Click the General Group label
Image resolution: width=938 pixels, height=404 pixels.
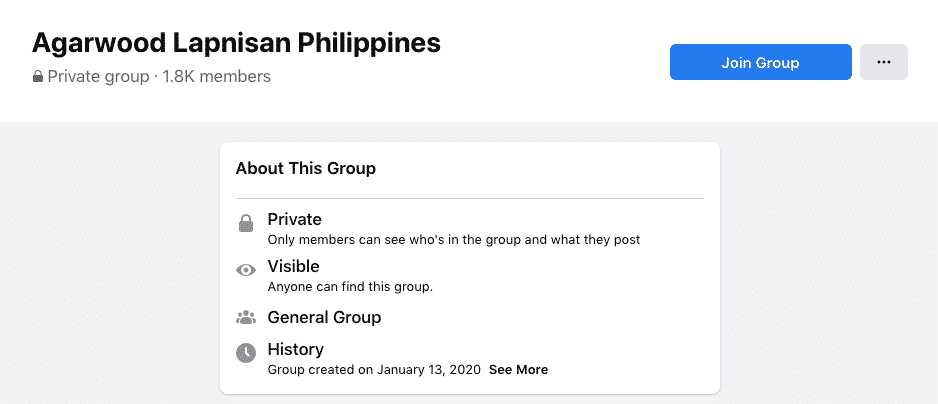(324, 317)
